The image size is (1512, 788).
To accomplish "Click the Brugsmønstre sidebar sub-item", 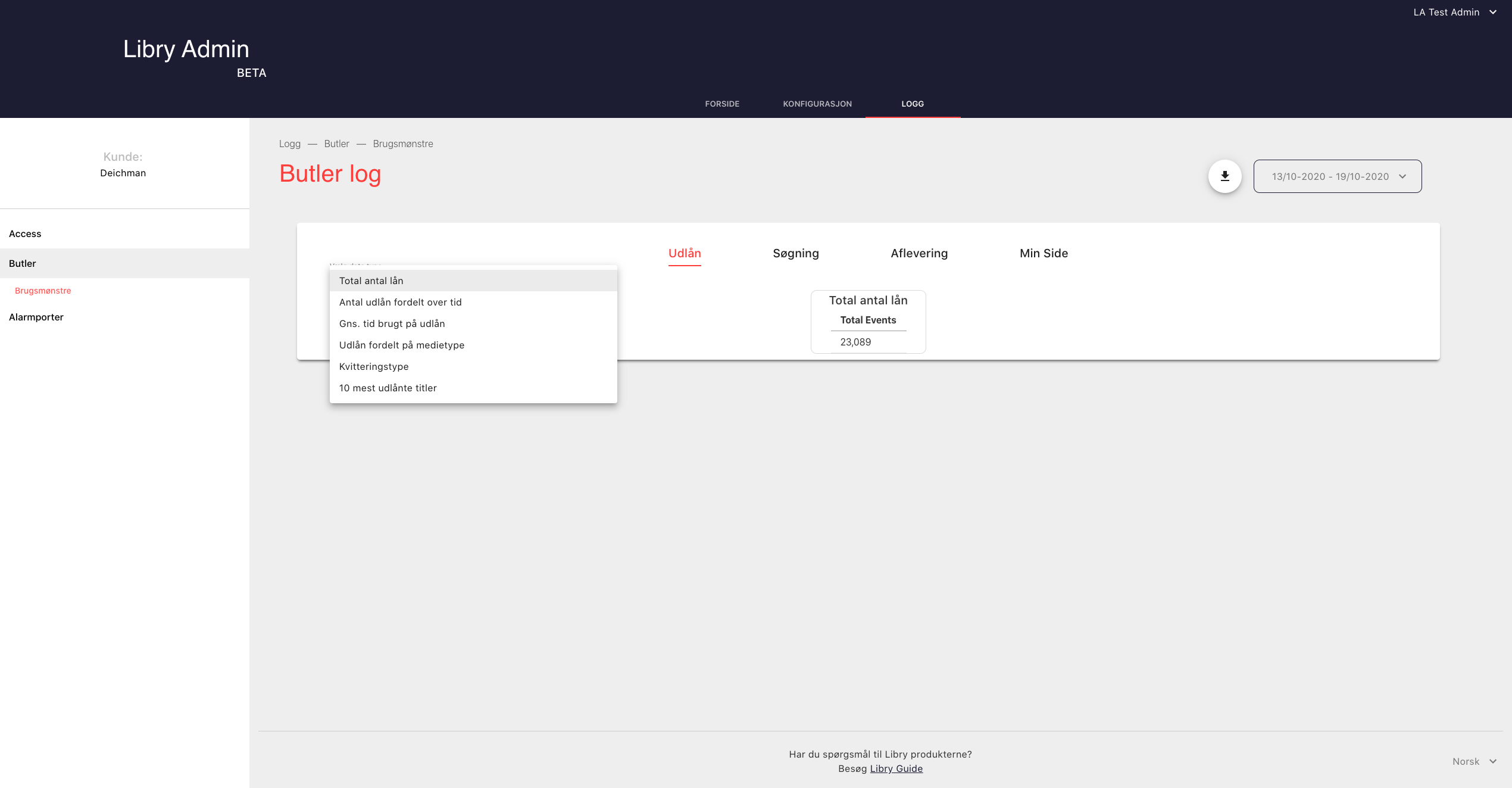I will pos(43,291).
